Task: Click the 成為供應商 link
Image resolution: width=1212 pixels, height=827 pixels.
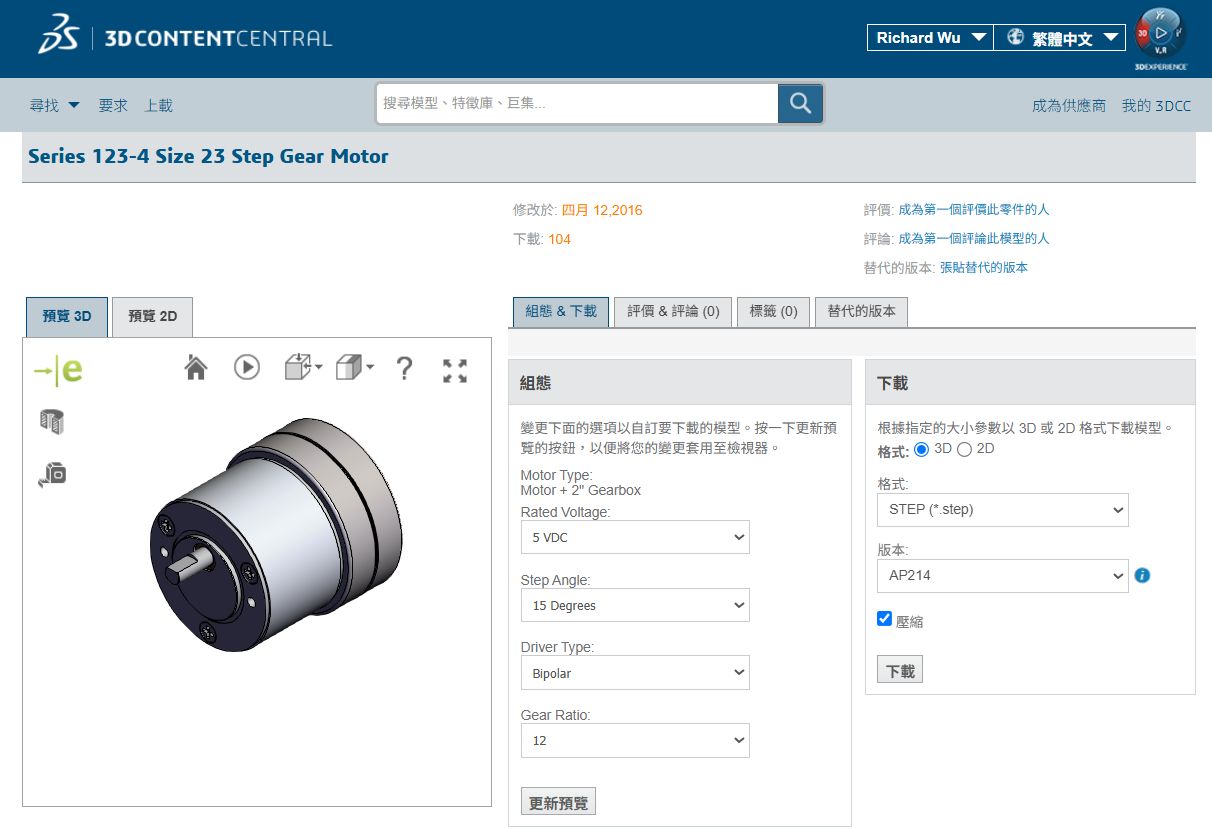Action: click(1069, 105)
